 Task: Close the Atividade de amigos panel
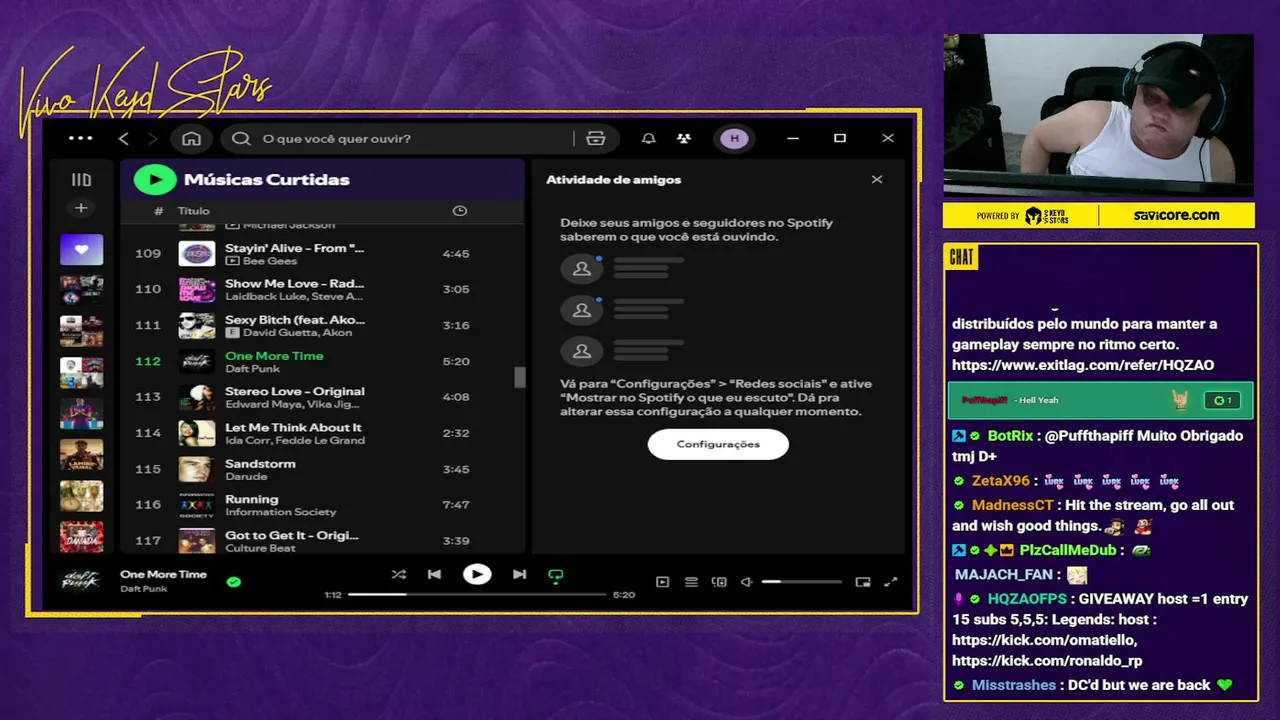coord(877,180)
